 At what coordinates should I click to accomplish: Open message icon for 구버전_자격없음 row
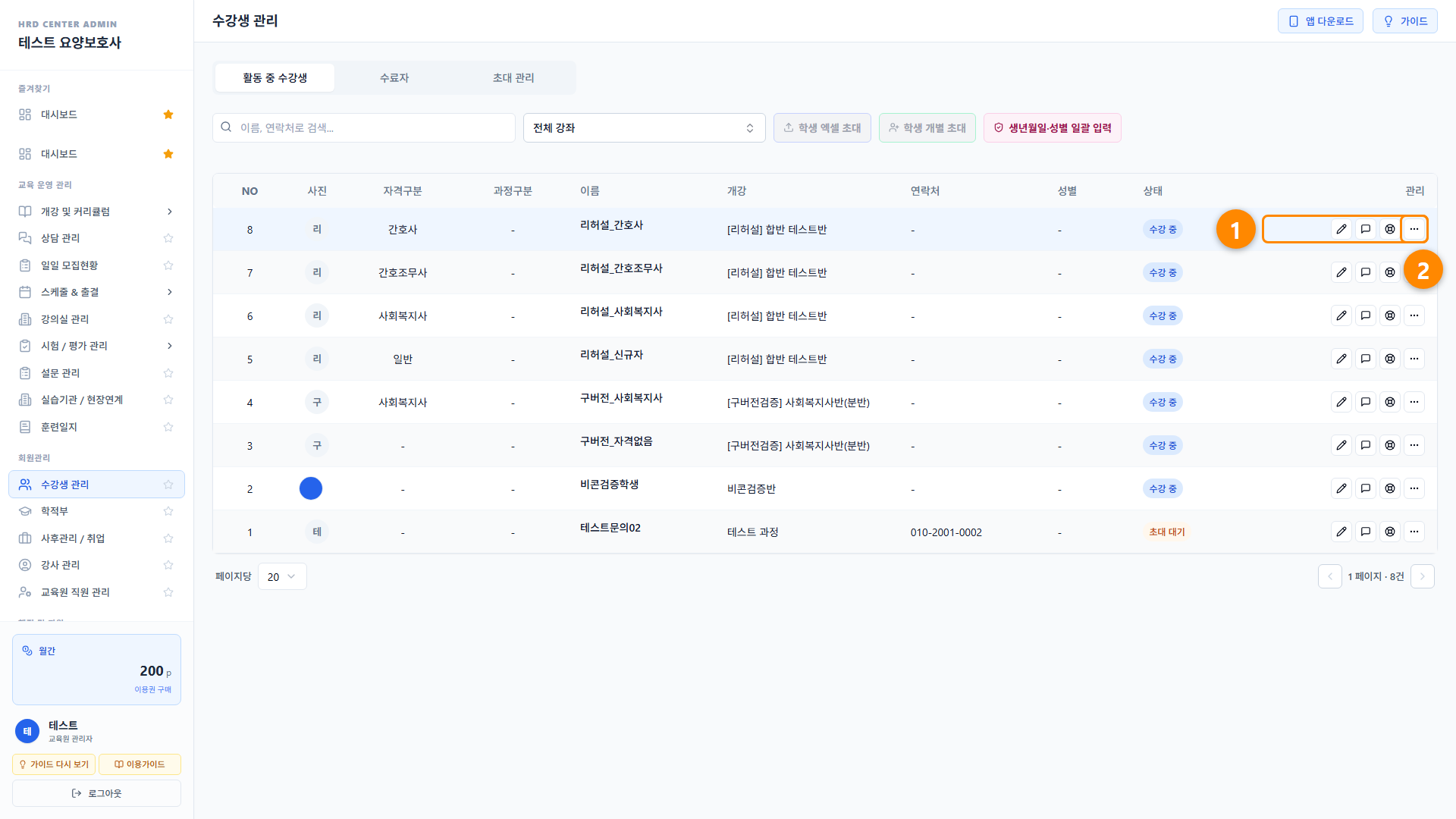1366,445
